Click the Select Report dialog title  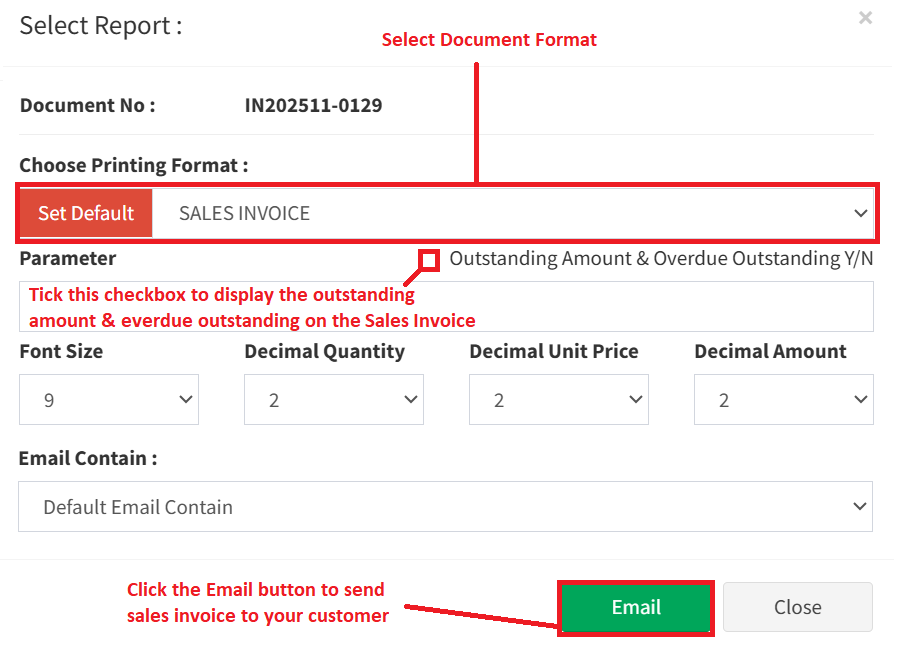101,26
